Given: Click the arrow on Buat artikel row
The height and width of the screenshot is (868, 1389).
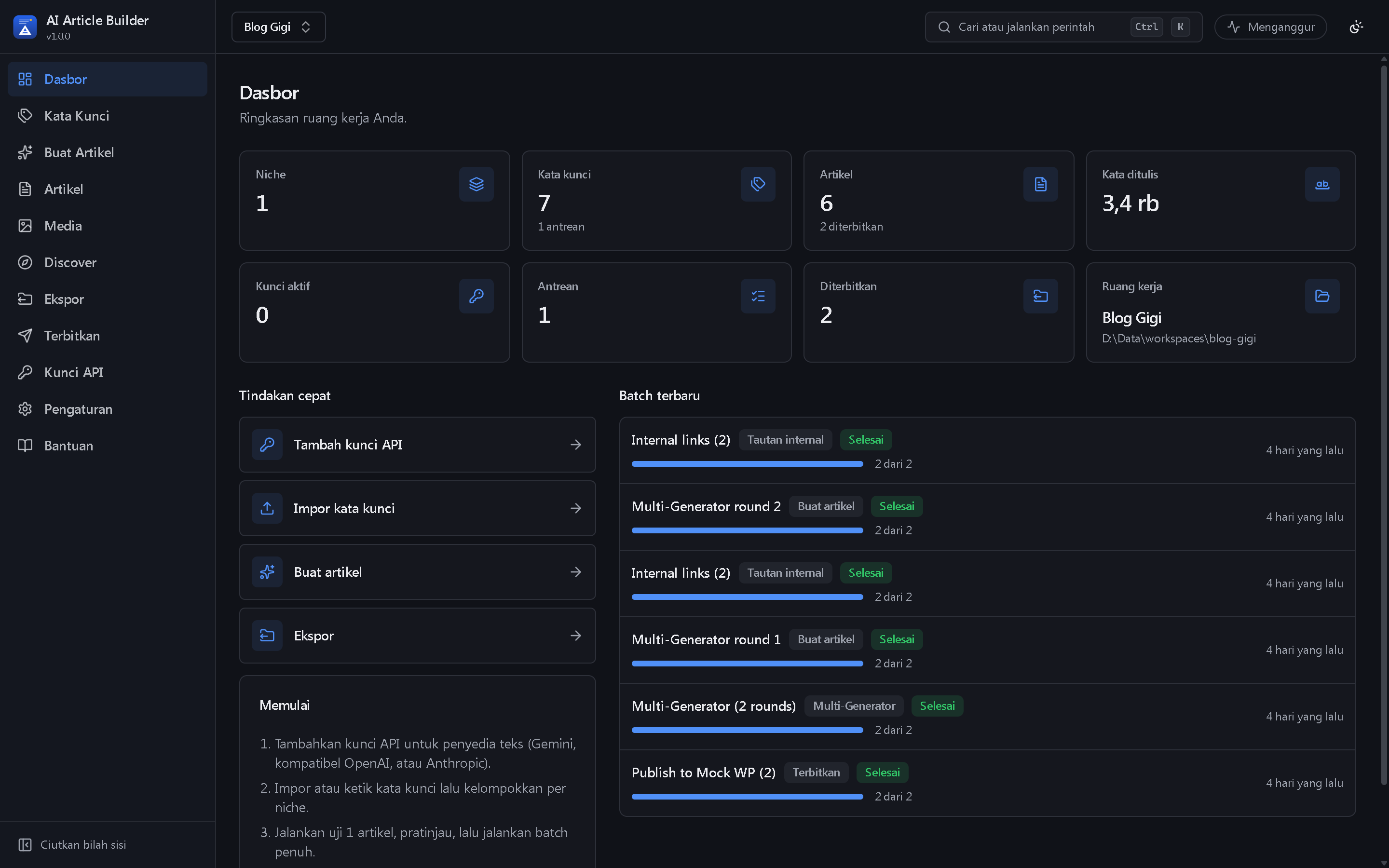Looking at the screenshot, I should point(576,572).
